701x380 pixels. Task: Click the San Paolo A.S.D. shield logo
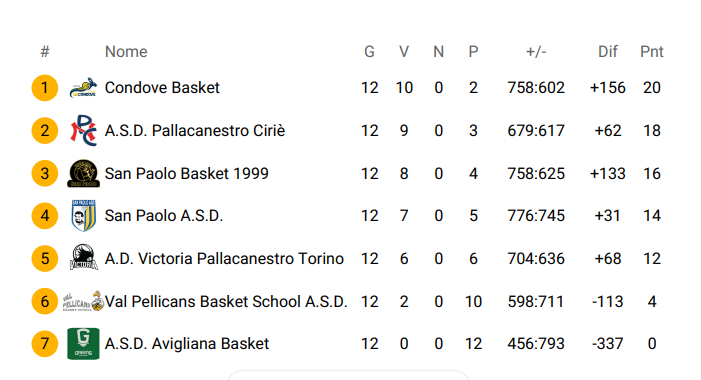84,215
